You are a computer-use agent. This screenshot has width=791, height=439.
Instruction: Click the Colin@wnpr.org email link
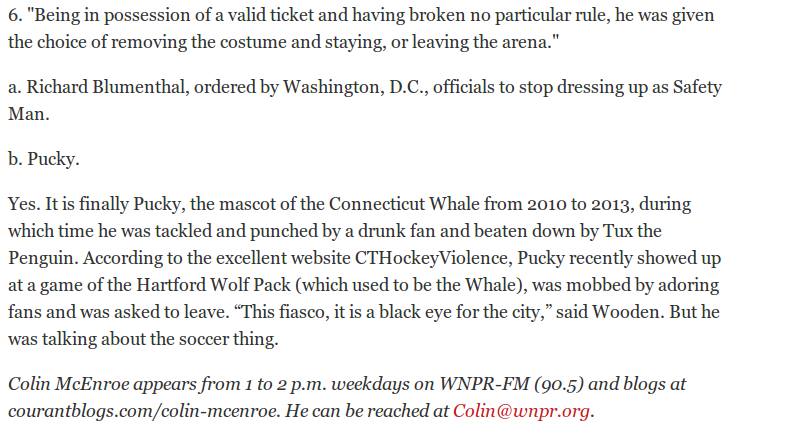click(x=522, y=411)
